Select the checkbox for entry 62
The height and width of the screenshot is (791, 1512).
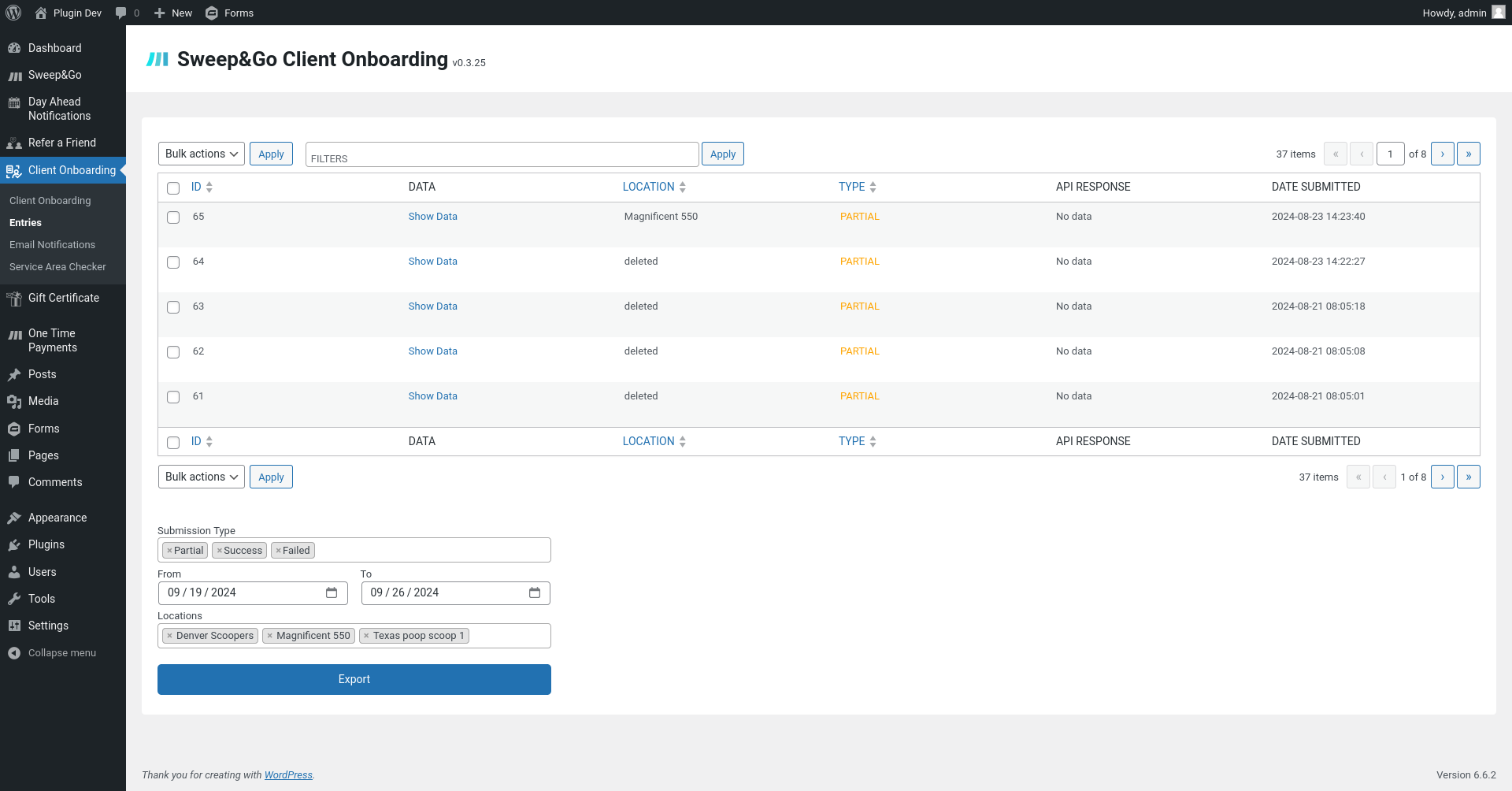pos(173,352)
